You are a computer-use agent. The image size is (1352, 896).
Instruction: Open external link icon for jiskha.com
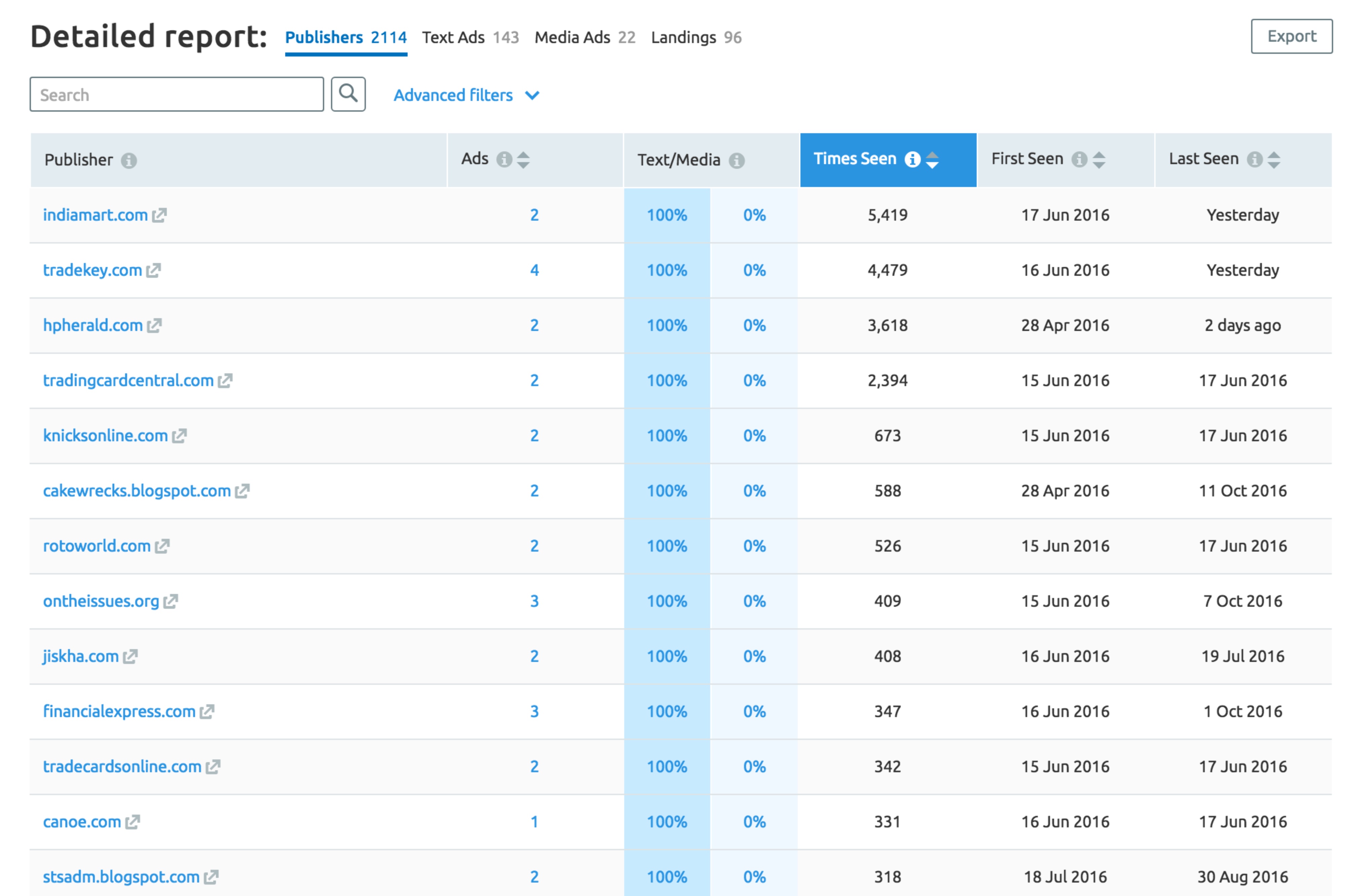(130, 656)
